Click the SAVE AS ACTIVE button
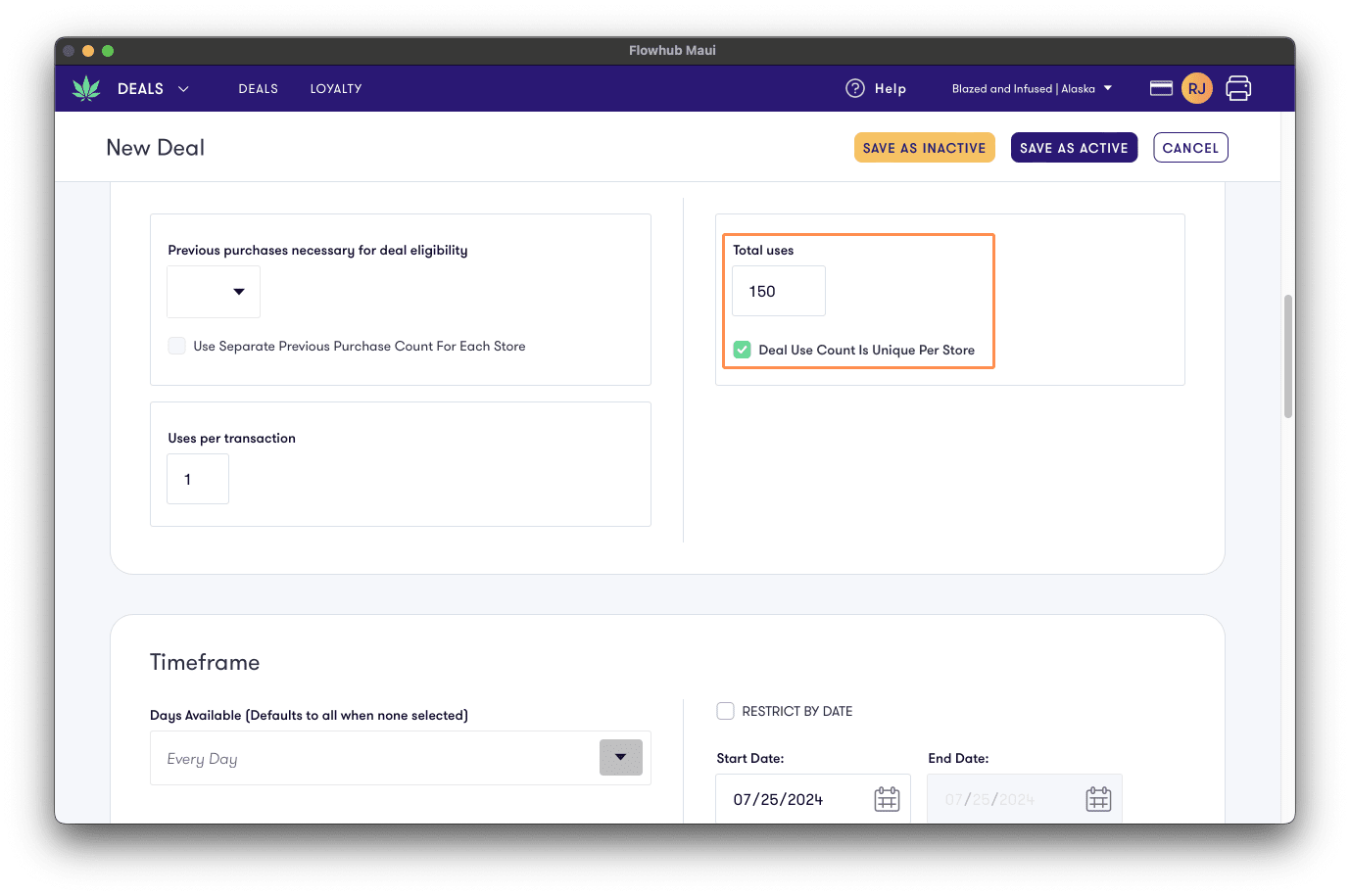 click(1074, 147)
